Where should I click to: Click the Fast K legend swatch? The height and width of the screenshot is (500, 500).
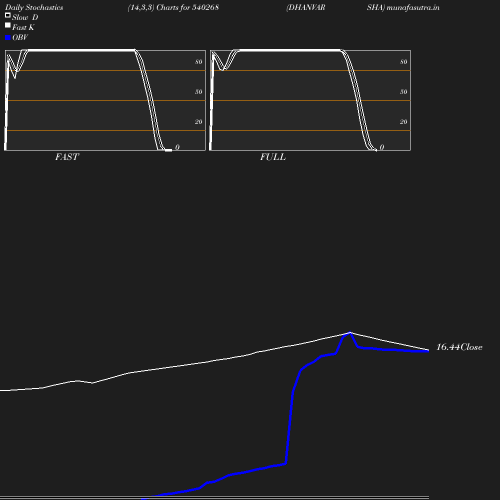coord(8,25)
